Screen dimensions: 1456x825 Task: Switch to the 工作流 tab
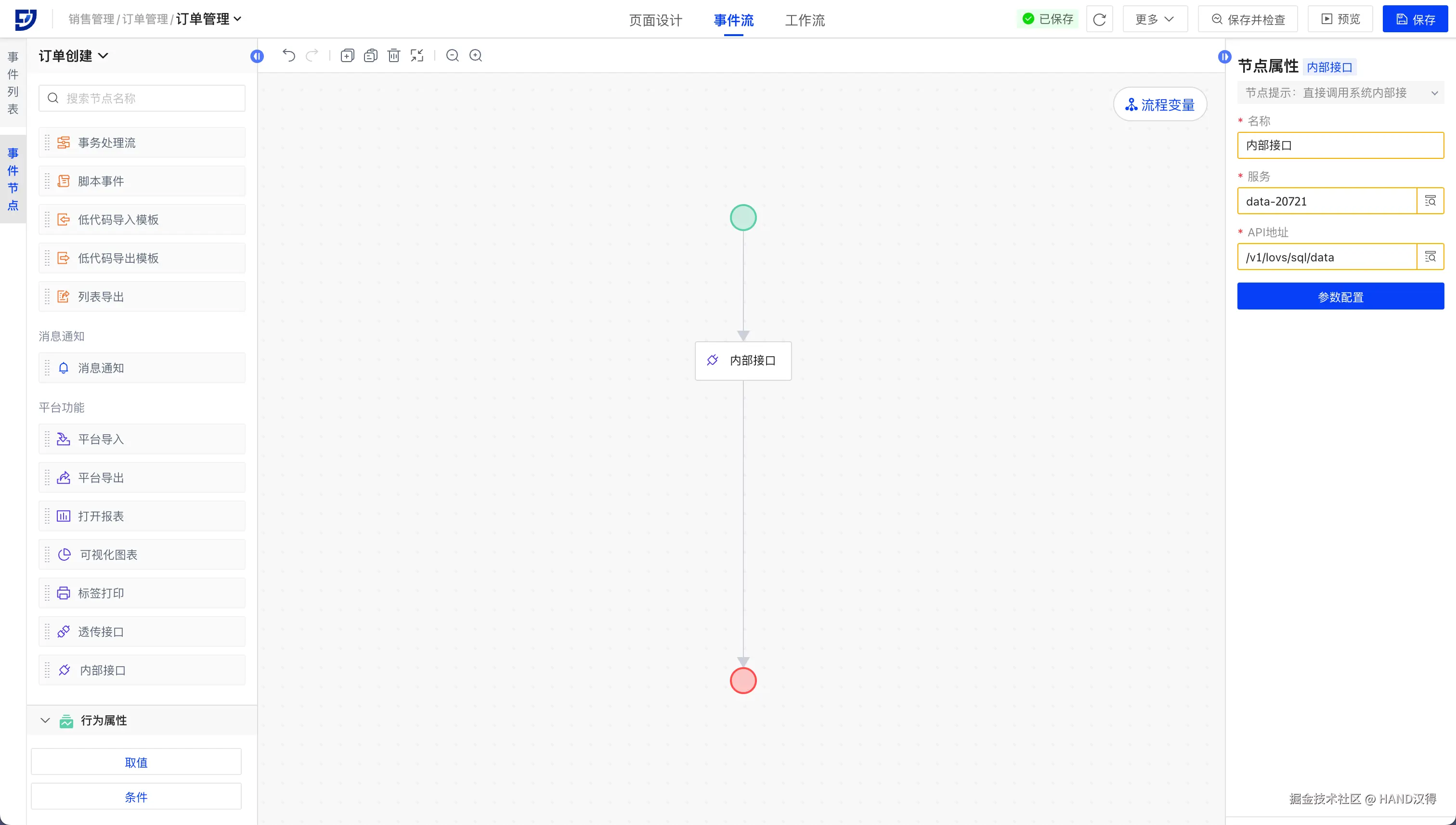(x=804, y=20)
